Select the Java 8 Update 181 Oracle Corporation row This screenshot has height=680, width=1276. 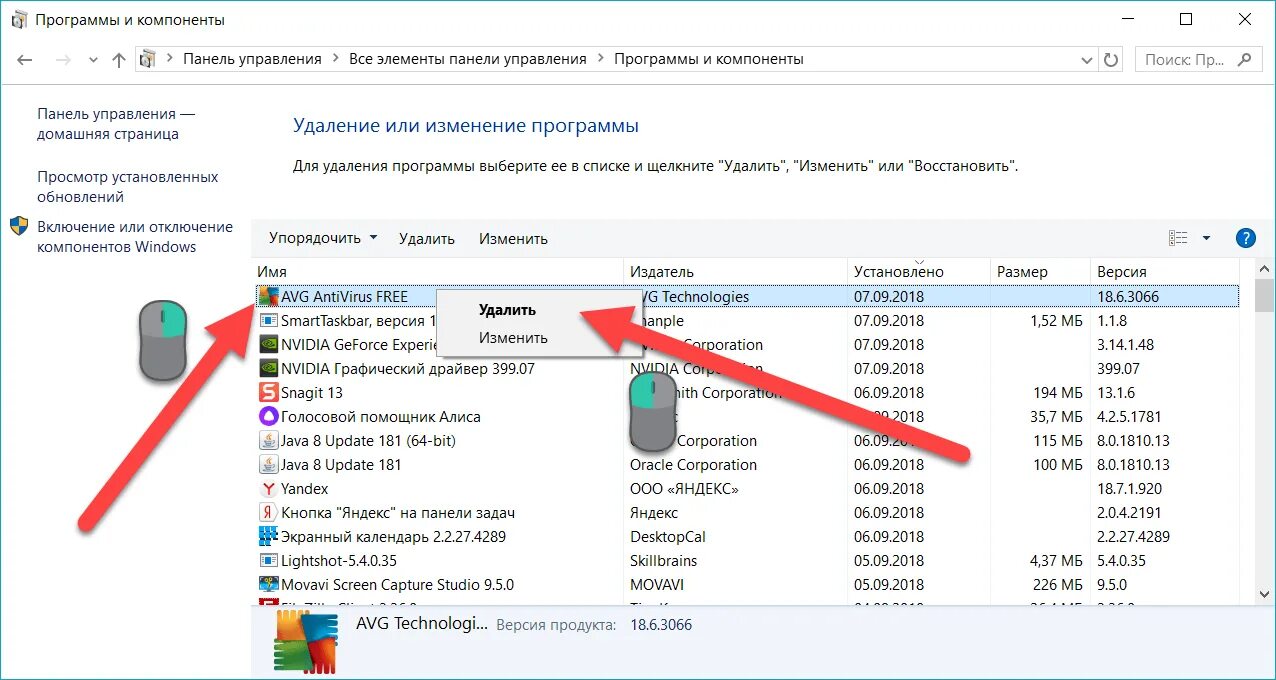click(746, 464)
